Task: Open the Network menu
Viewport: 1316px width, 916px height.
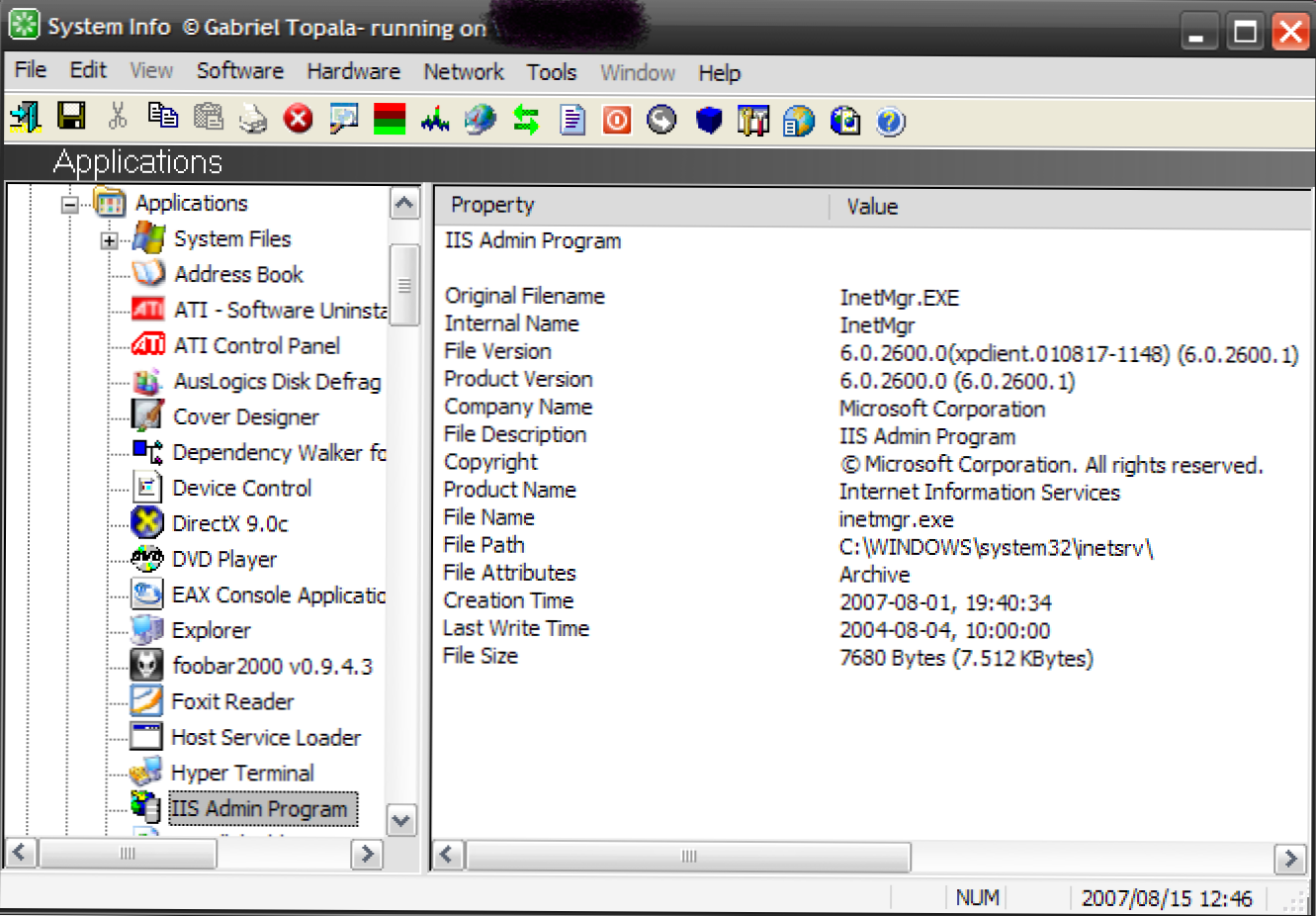Action: [464, 72]
